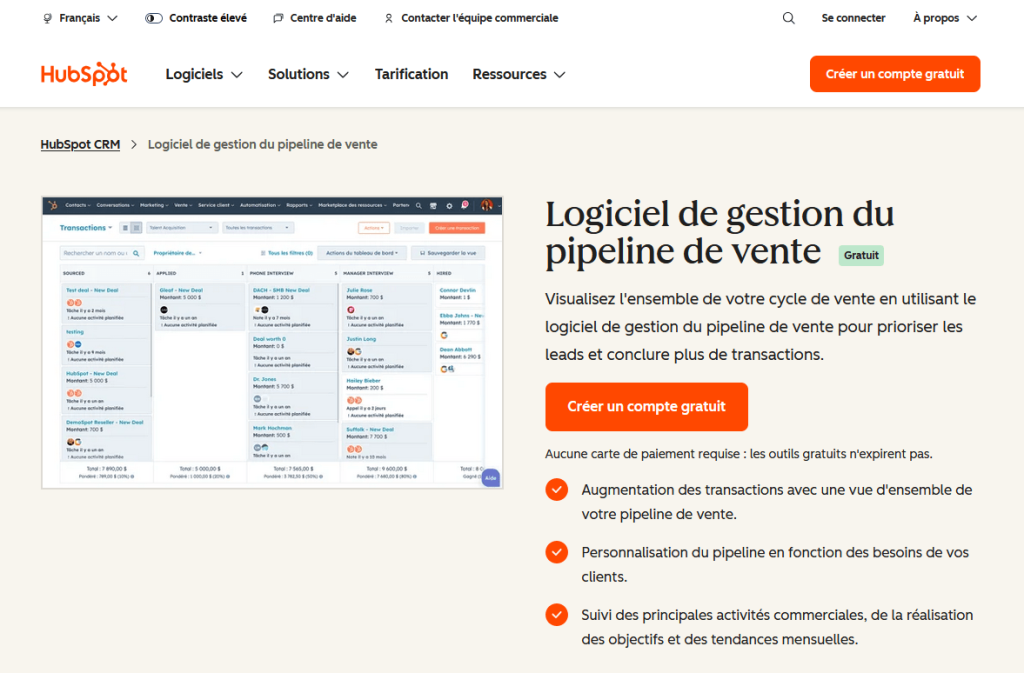Click the floating Aide help bubble
Screen dimensions: 1024x673
[x=490, y=479]
